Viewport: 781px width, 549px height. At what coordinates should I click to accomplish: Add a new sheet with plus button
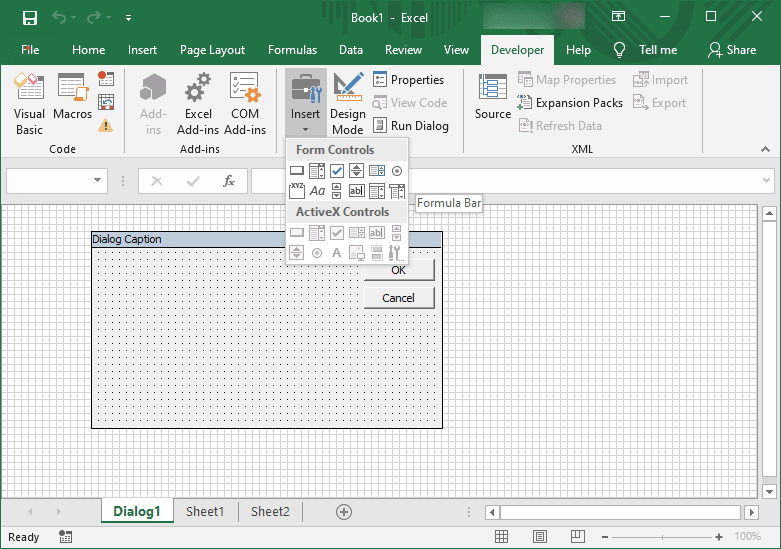344,512
